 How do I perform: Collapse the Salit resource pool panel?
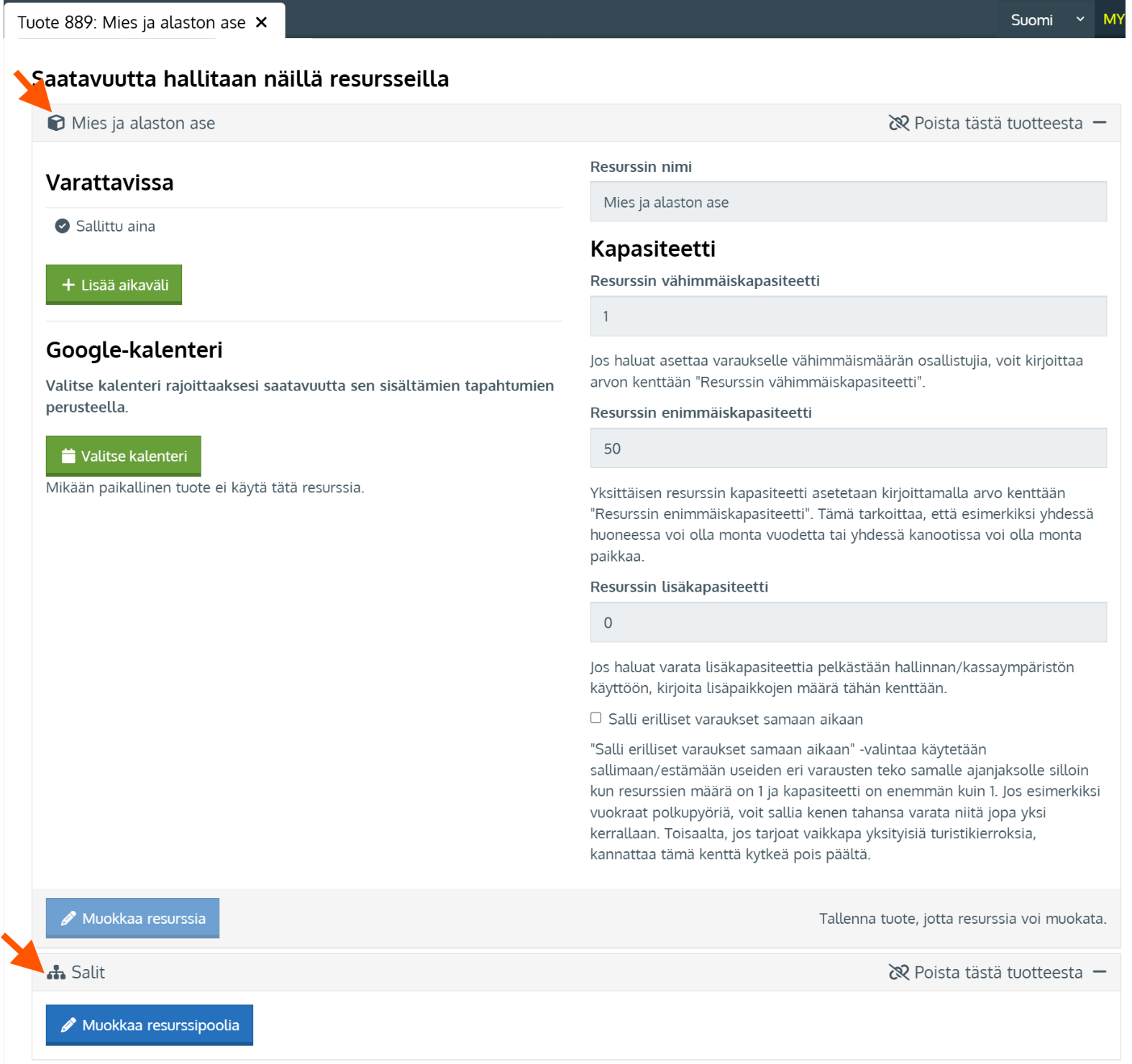[x=1099, y=972]
